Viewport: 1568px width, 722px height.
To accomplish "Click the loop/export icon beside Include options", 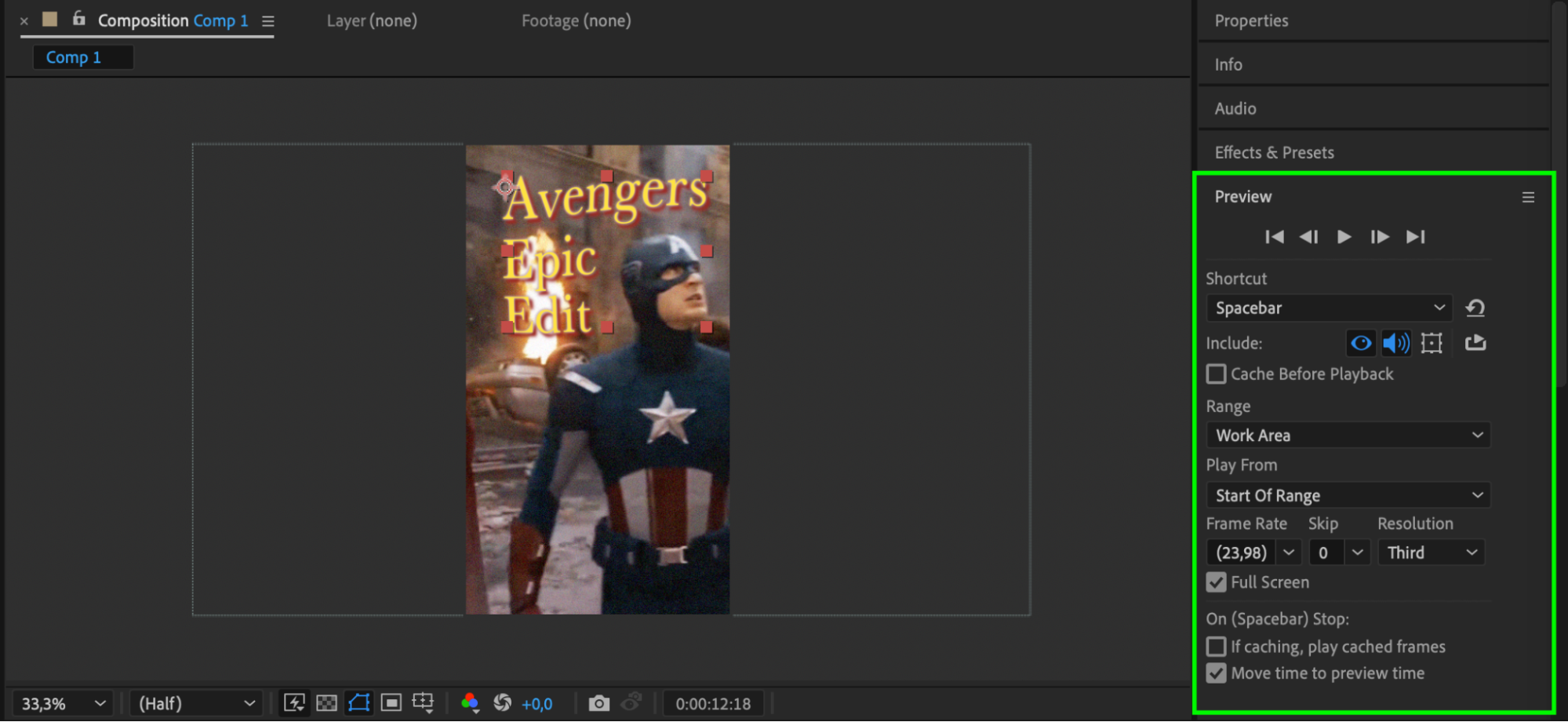I will click(x=1475, y=343).
